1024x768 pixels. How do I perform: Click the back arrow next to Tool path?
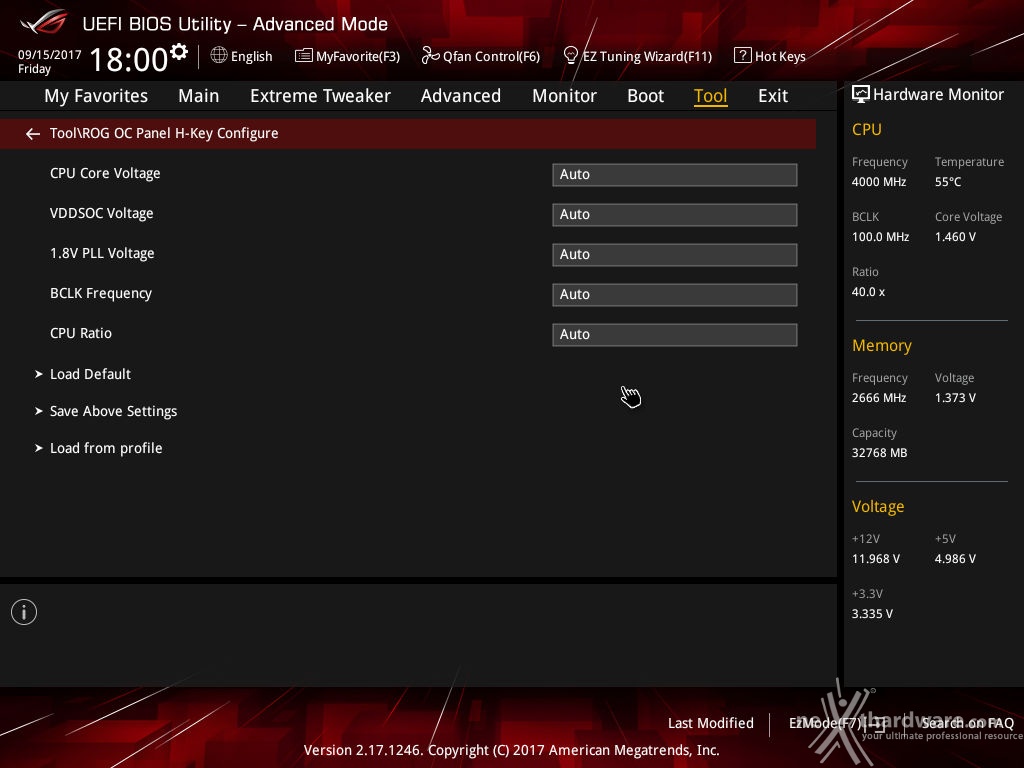point(33,134)
